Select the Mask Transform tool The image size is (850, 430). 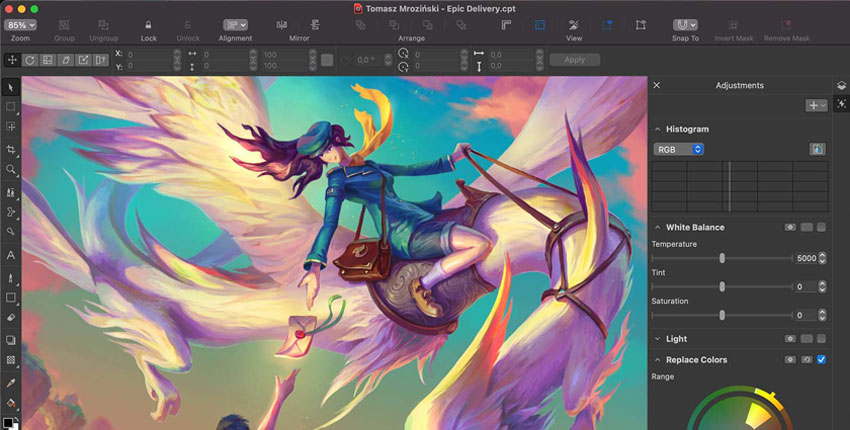(11, 126)
